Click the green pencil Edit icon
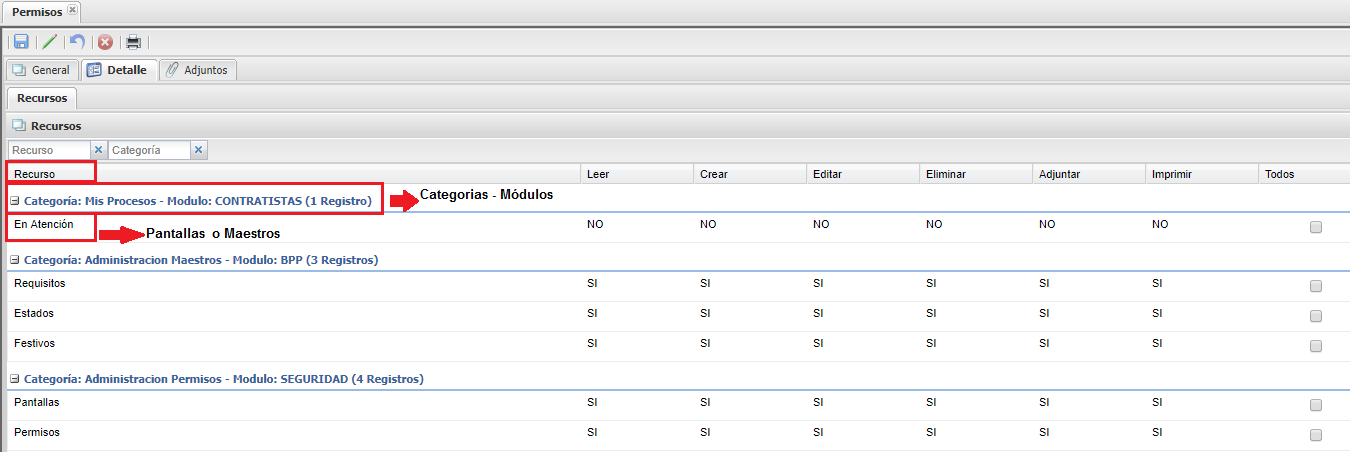This screenshot has width=1350, height=452. (49, 42)
